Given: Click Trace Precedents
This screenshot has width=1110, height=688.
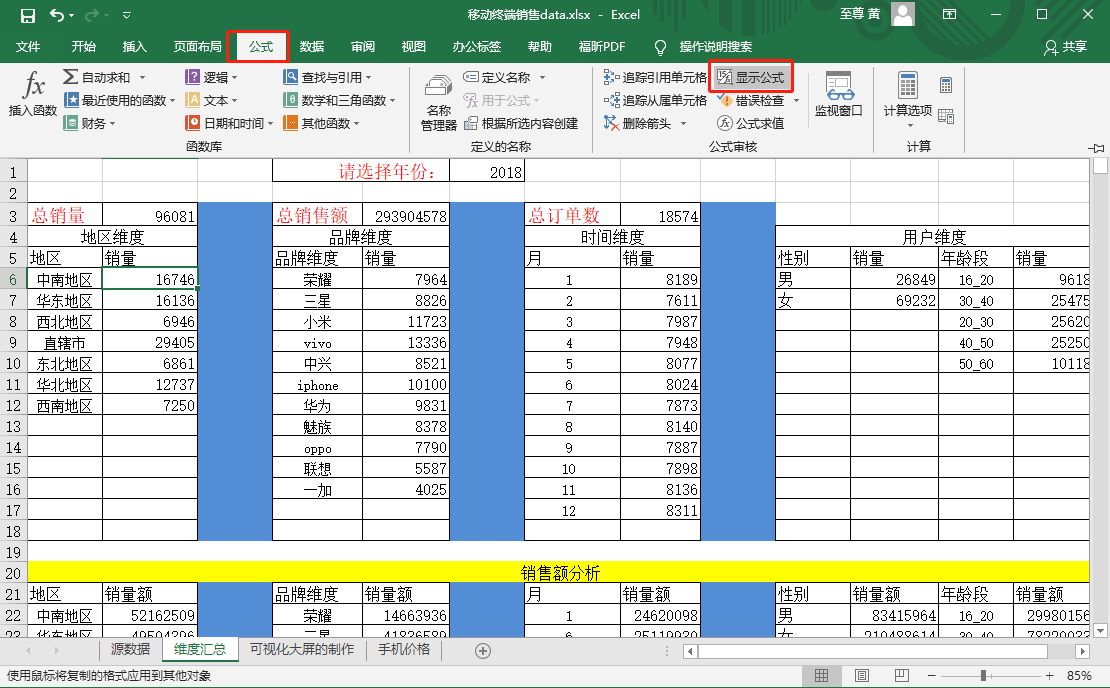Looking at the screenshot, I should (x=655, y=77).
